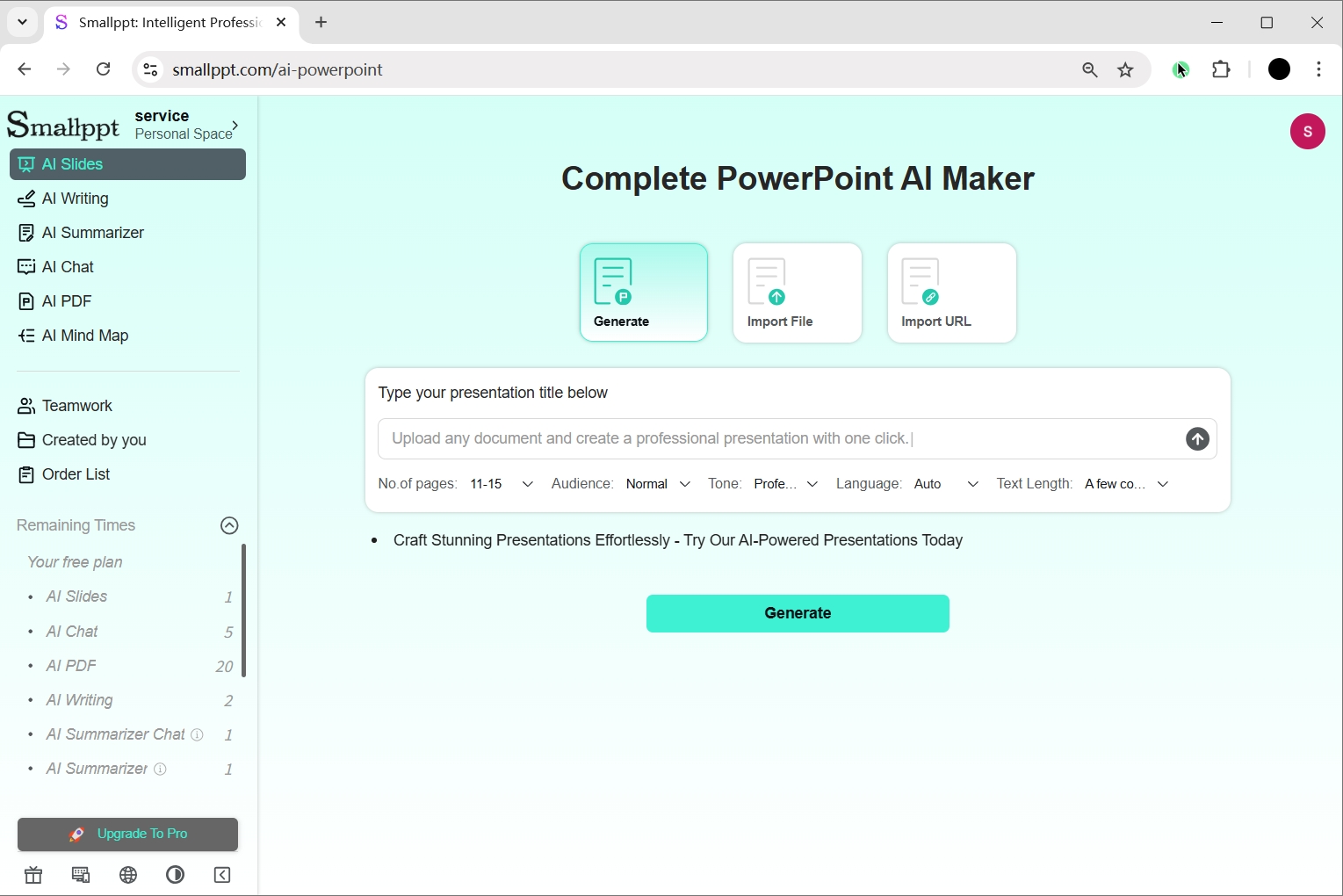Open the browser extensions puzzle icon
Screen dimensions: 1343x896
[1221, 69]
